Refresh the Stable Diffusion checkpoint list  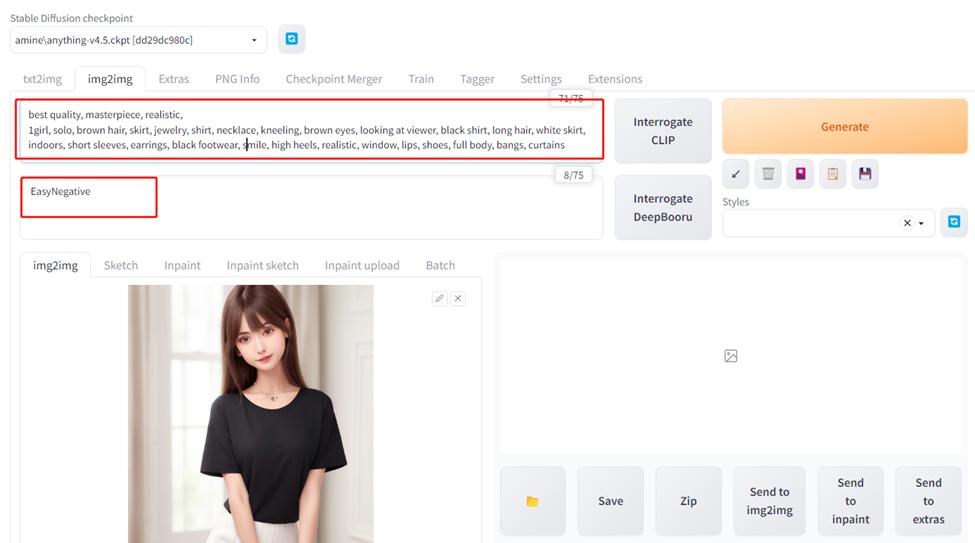[x=291, y=39]
